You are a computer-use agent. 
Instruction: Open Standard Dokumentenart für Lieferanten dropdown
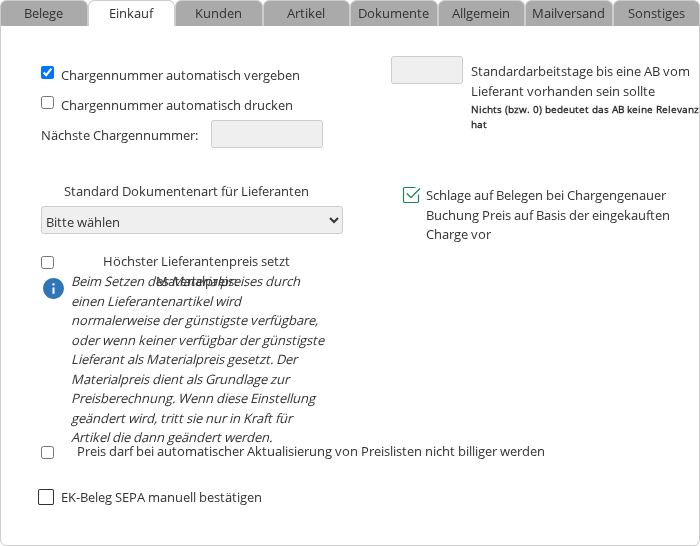(x=192, y=220)
